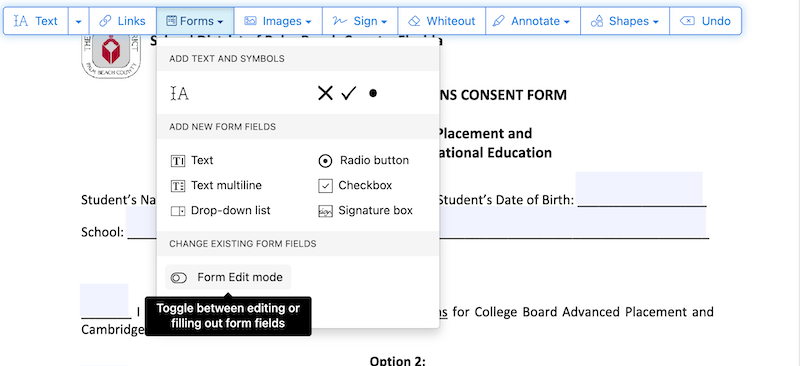
Task: Open the Annotate dropdown
Action: point(533,21)
